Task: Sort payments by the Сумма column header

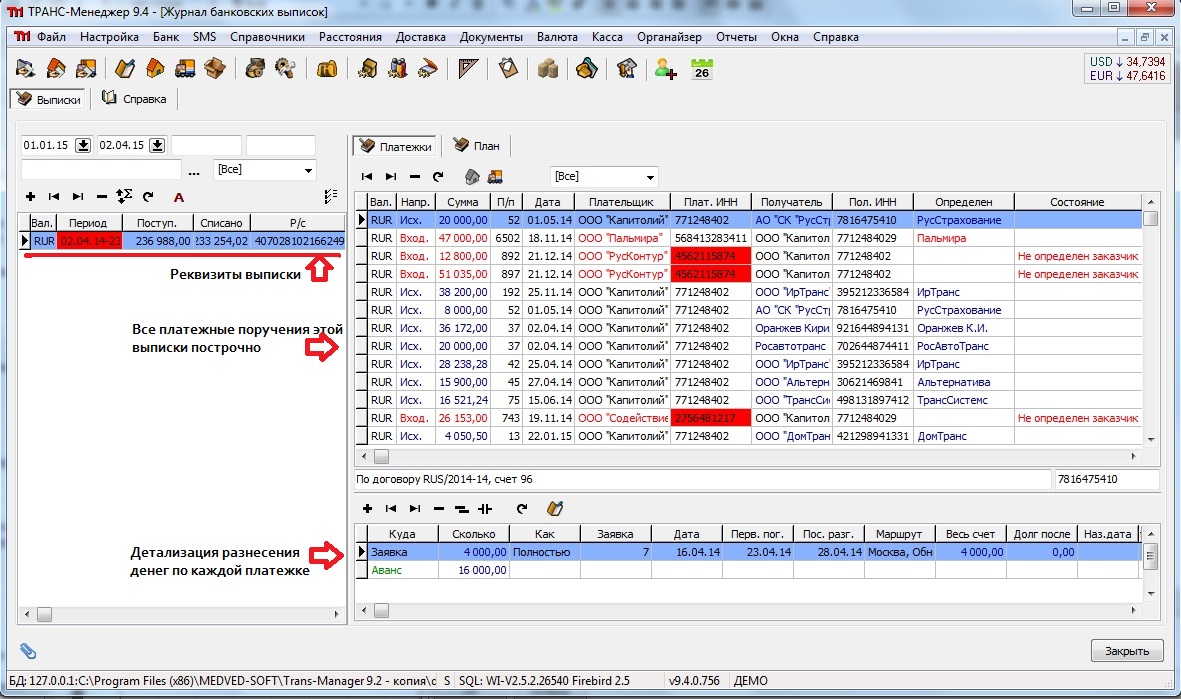Action: 462,202
